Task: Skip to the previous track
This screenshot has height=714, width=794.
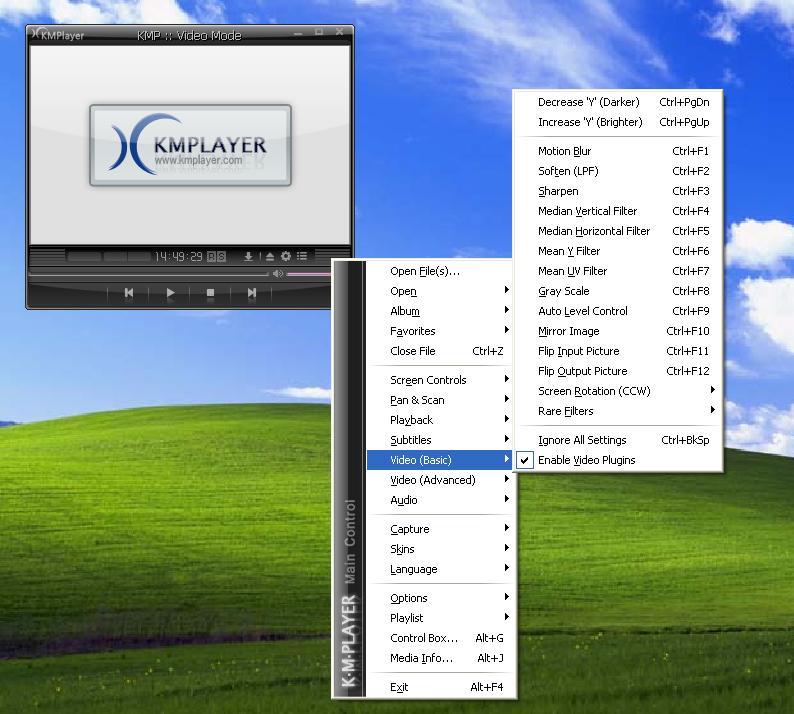Action: (x=129, y=293)
